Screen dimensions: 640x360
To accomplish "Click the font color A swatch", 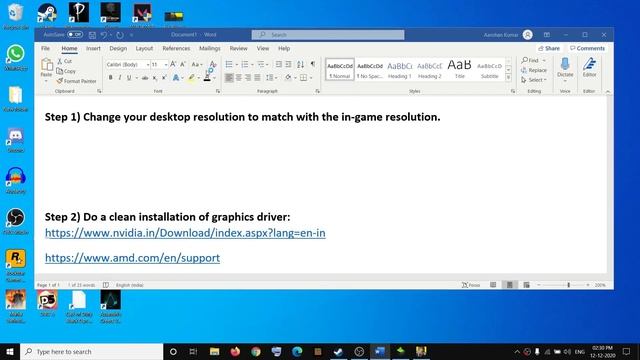I will (207, 78).
